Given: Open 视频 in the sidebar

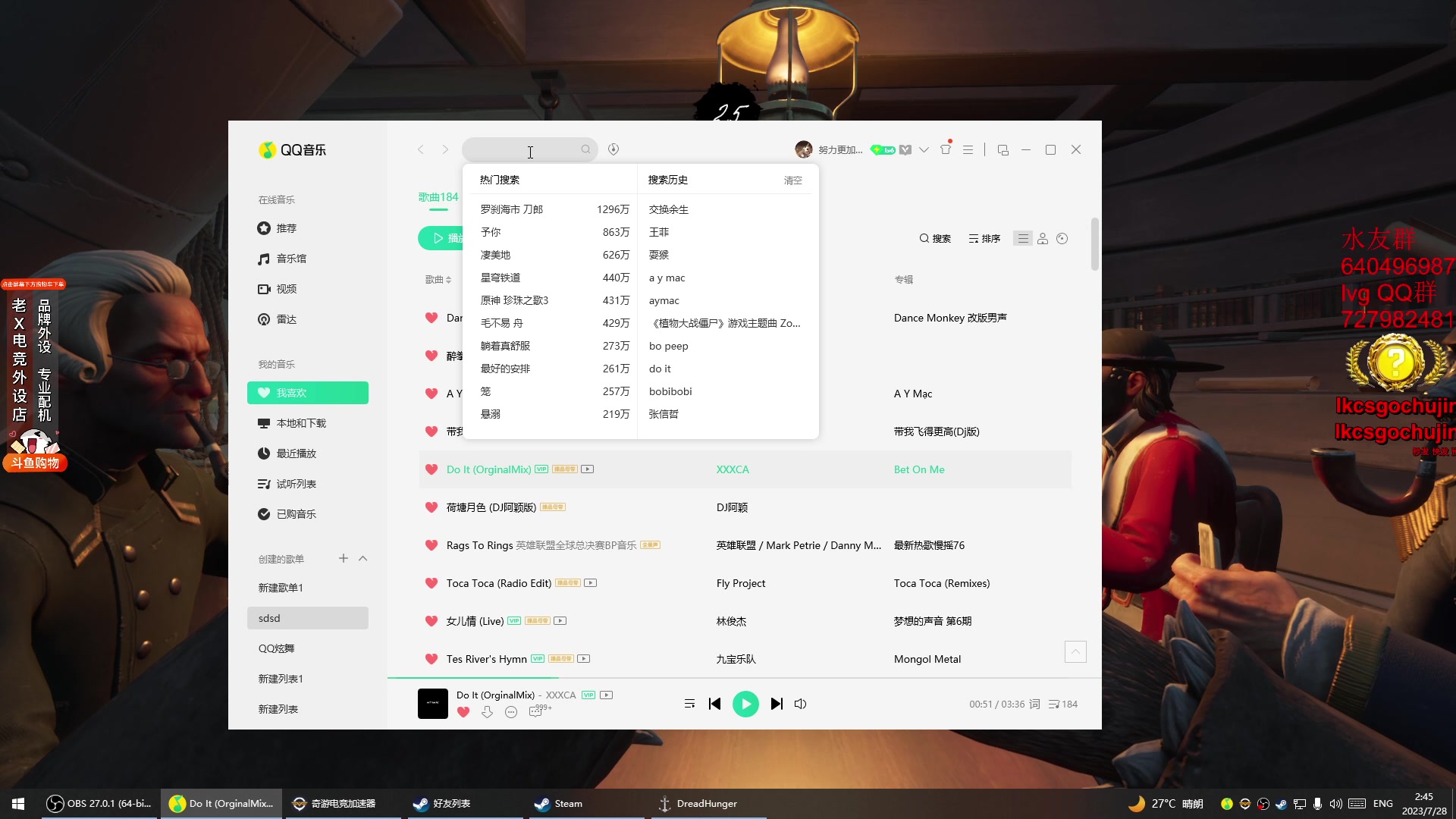Looking at the screenshot, I should pyautogui.click(x=308, y=289).
